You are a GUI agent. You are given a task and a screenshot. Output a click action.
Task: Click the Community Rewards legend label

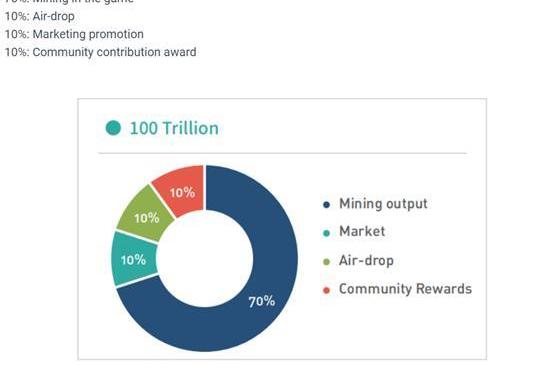point(405,289)
